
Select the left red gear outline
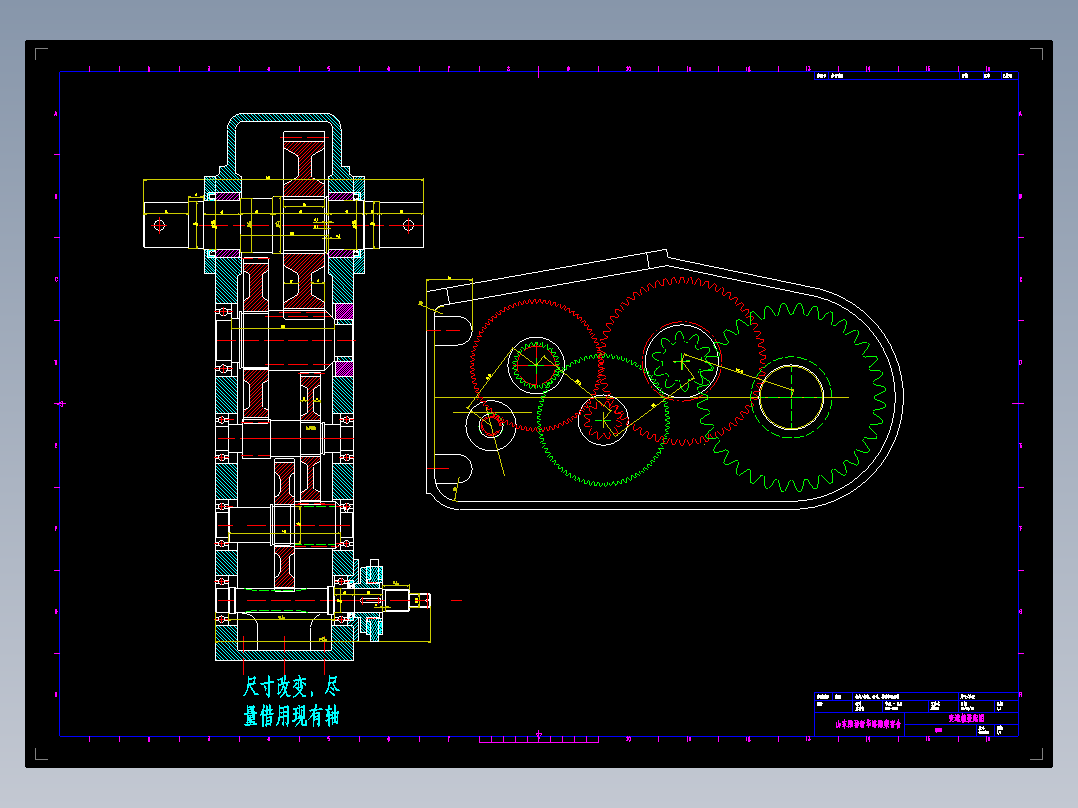click(x=536, y=365)
